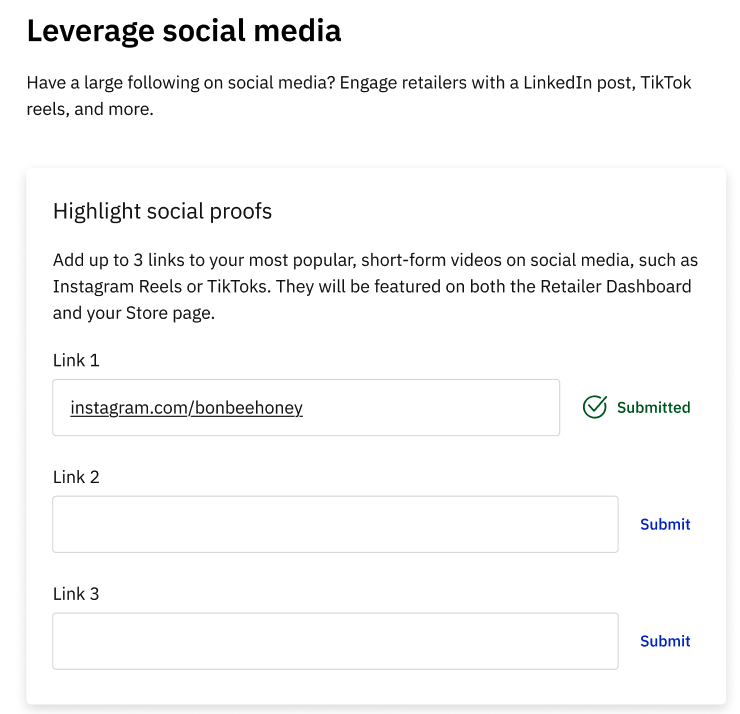Open the instagram.com/bonbeehoney link
The width and height of the screenshot is (740, 714).
pos(186,408)
